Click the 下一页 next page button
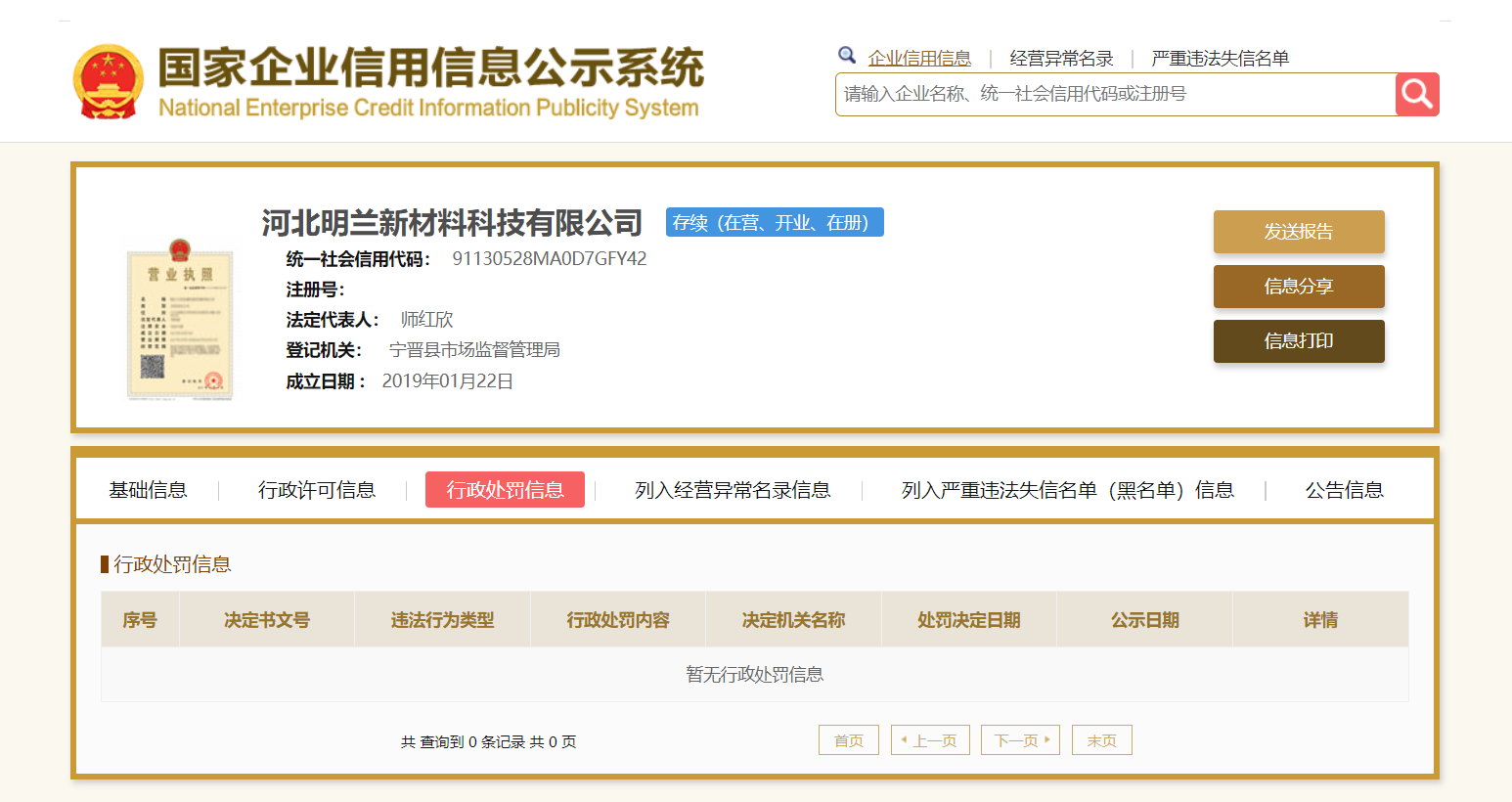 (x=1020, y=740)
